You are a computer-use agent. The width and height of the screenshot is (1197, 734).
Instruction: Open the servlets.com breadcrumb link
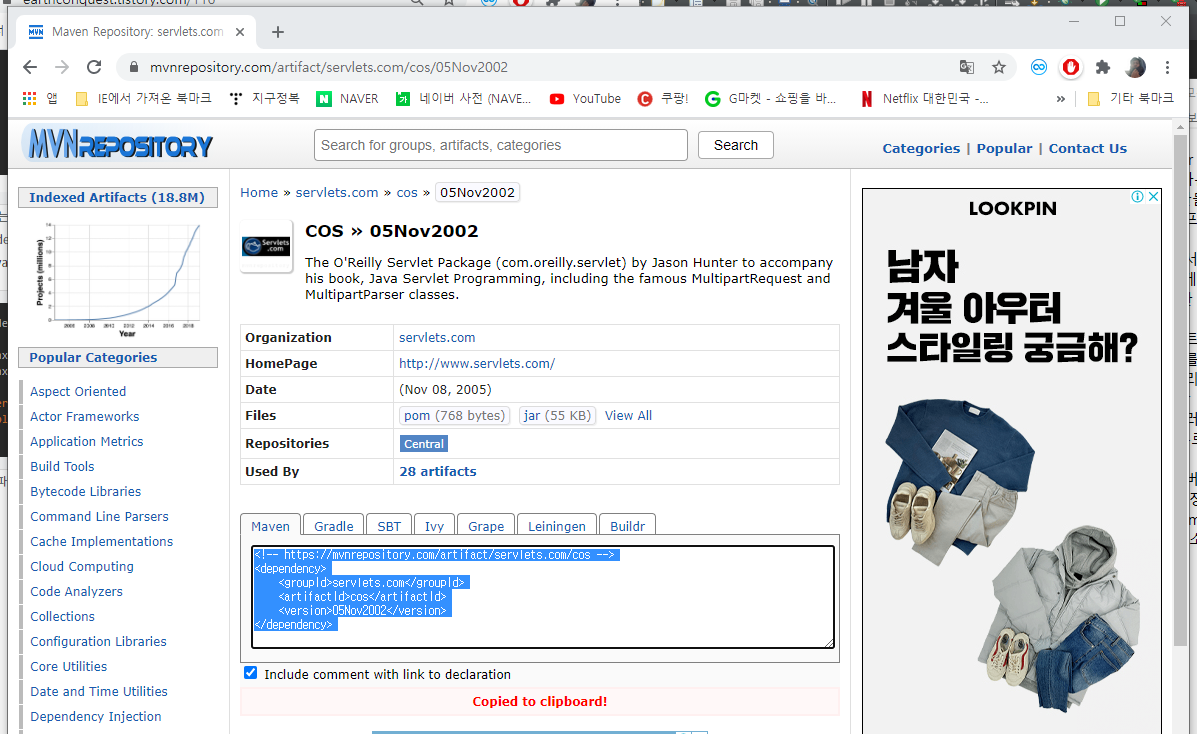pyautogui.click(x=337, y=192)
